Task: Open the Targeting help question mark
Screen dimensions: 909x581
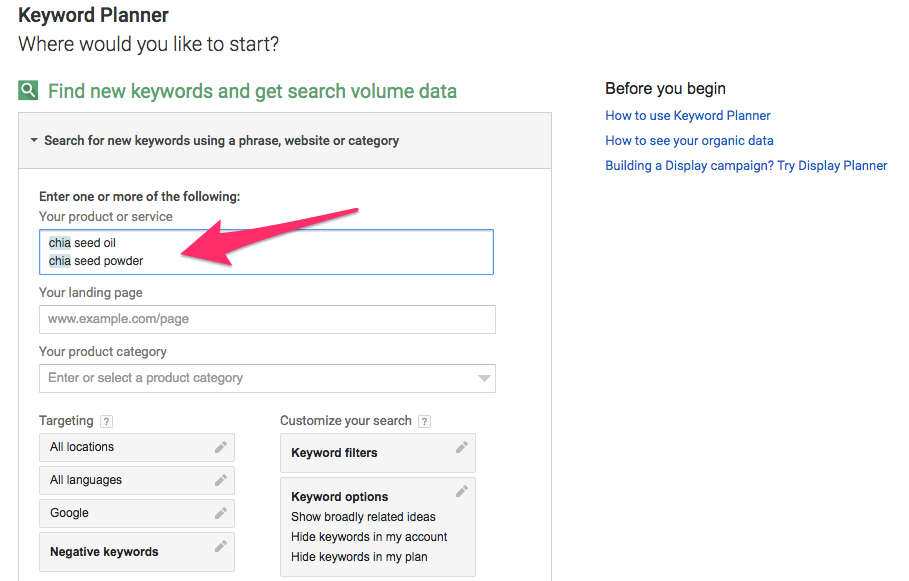Action: [x=107, y=422]
